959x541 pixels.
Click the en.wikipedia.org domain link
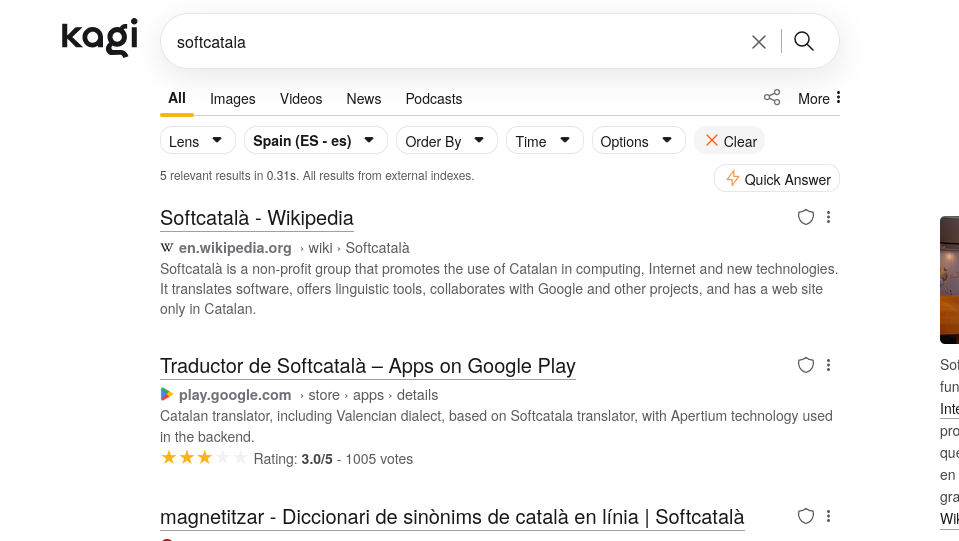235,248
